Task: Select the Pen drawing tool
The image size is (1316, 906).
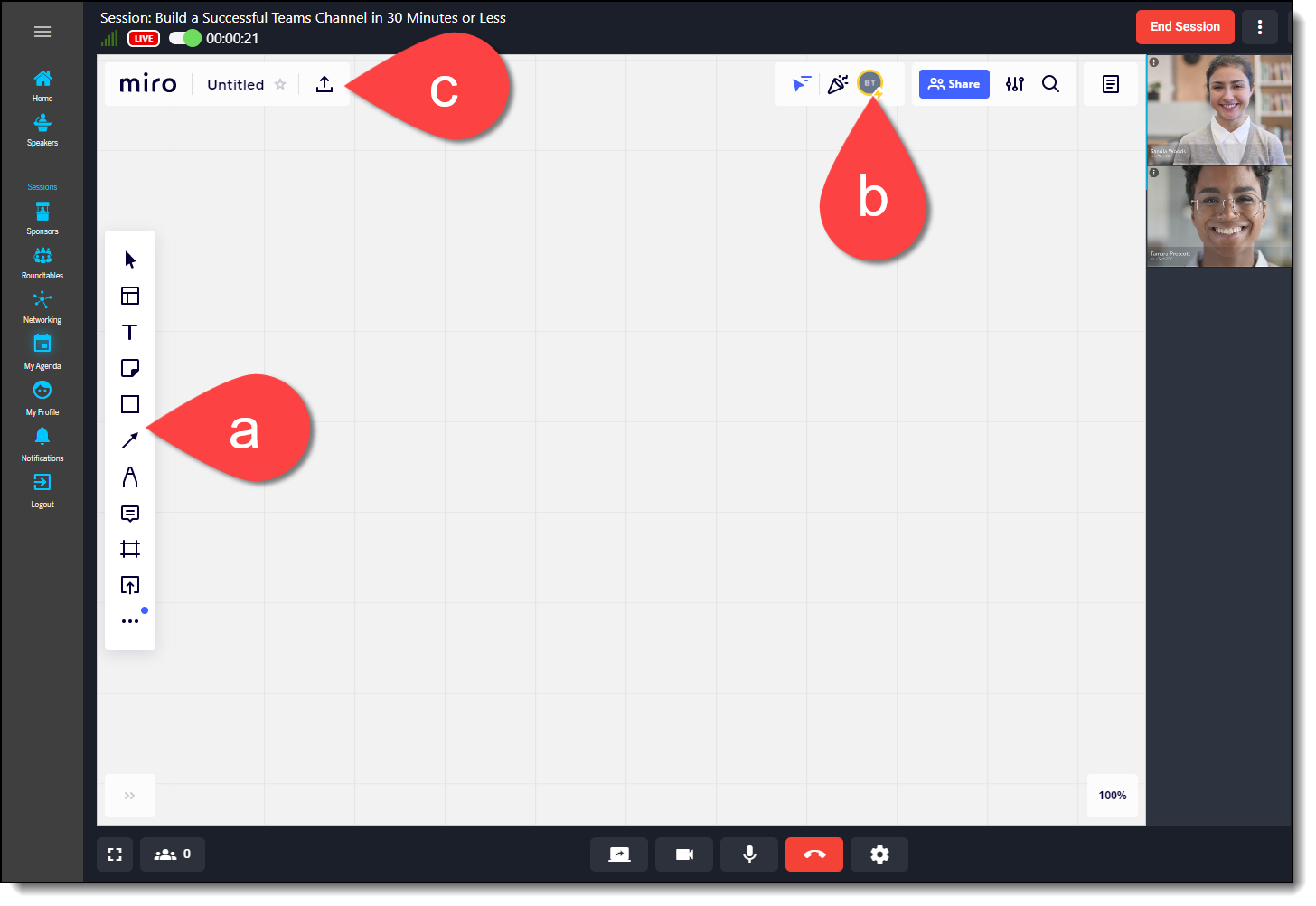Action: point(130,477)
